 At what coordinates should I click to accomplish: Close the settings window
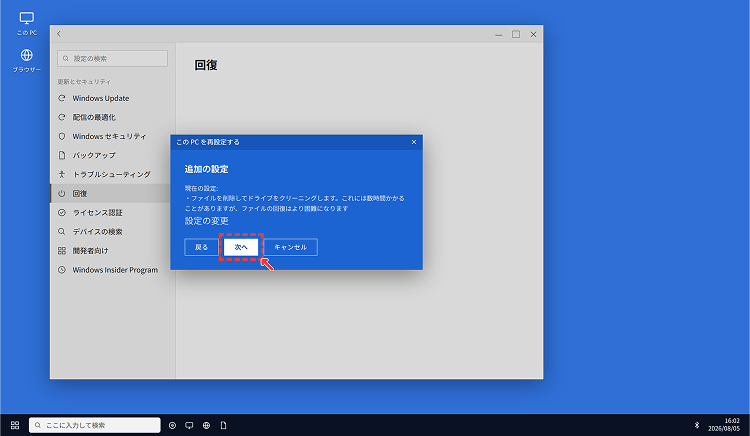(x=533, y=34)
